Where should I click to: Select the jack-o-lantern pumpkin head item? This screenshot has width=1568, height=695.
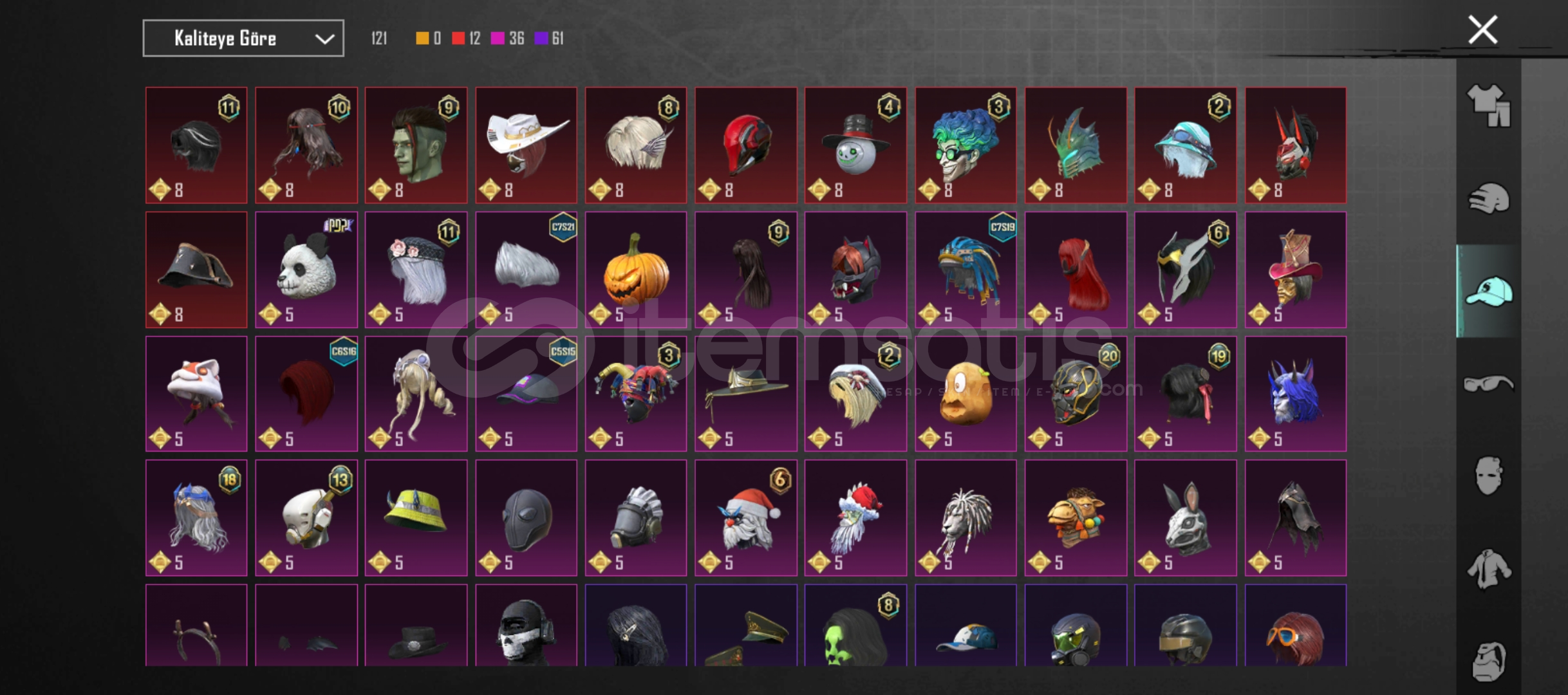pyautogui.click(x=635, y=270)
